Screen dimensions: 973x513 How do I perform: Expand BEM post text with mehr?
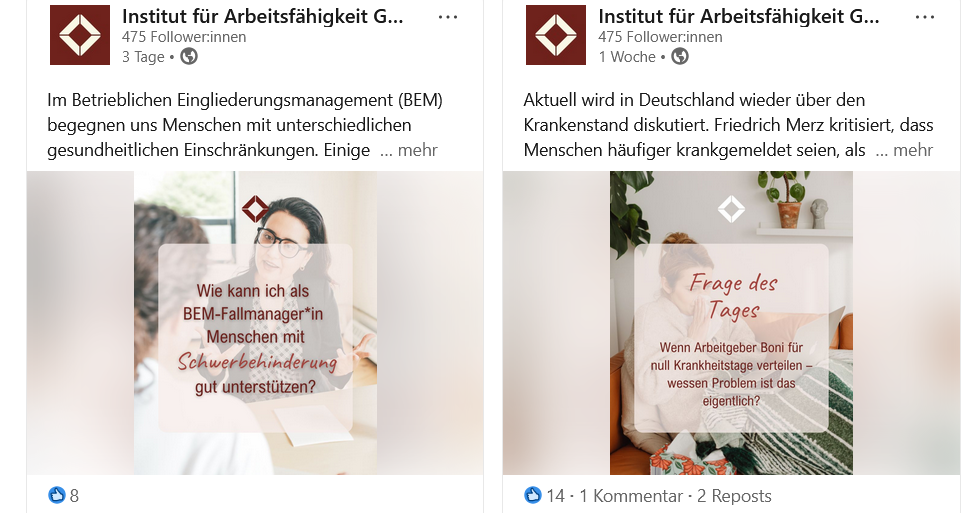(x=409, y=150)
